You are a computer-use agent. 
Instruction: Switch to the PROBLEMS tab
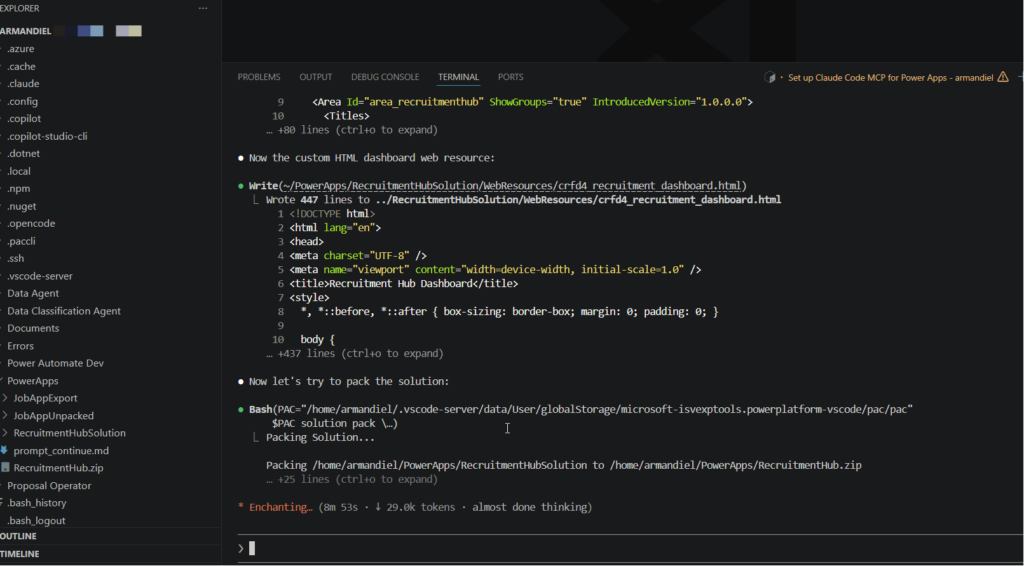pos(259,77)
